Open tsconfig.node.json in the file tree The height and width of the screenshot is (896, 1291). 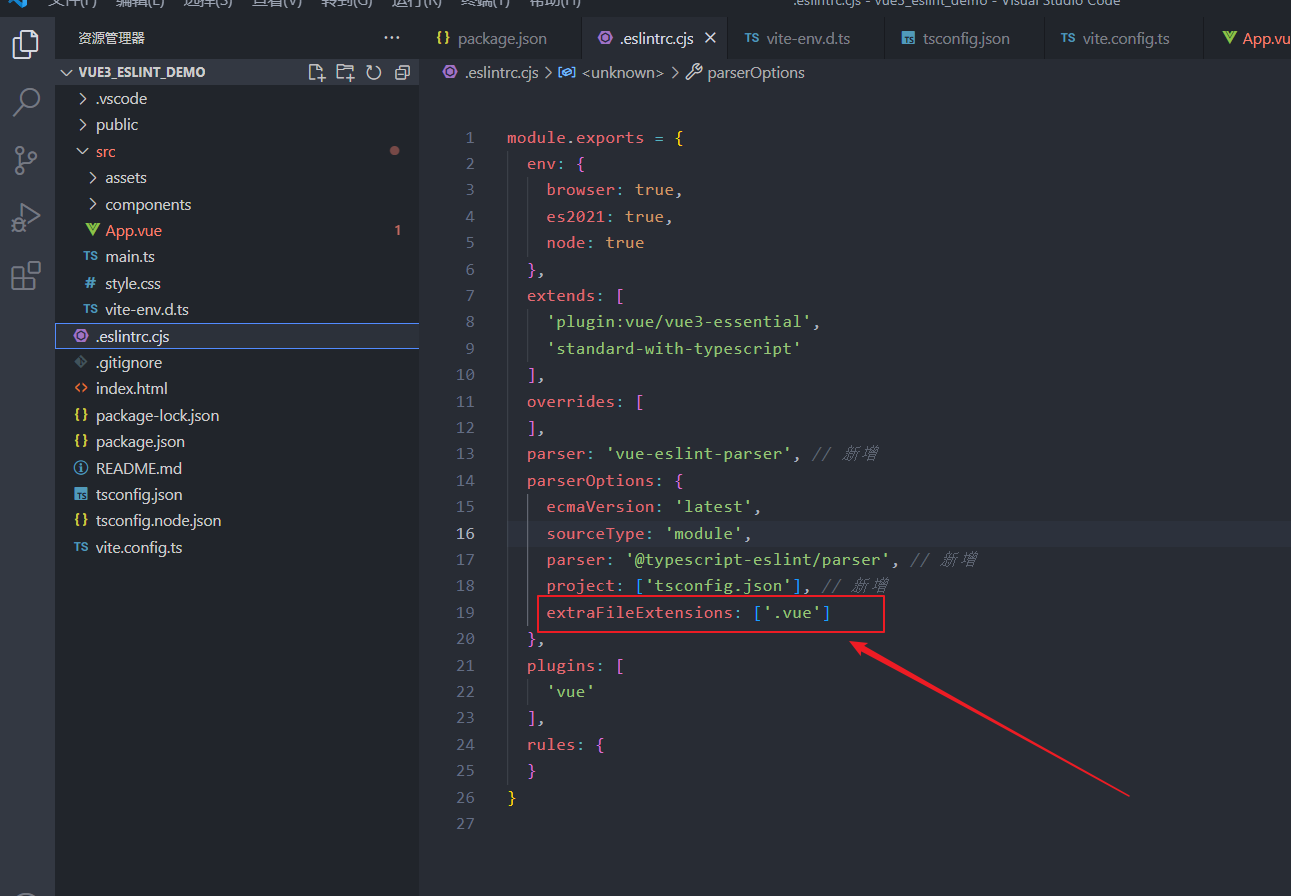click(x=237, y=520)
